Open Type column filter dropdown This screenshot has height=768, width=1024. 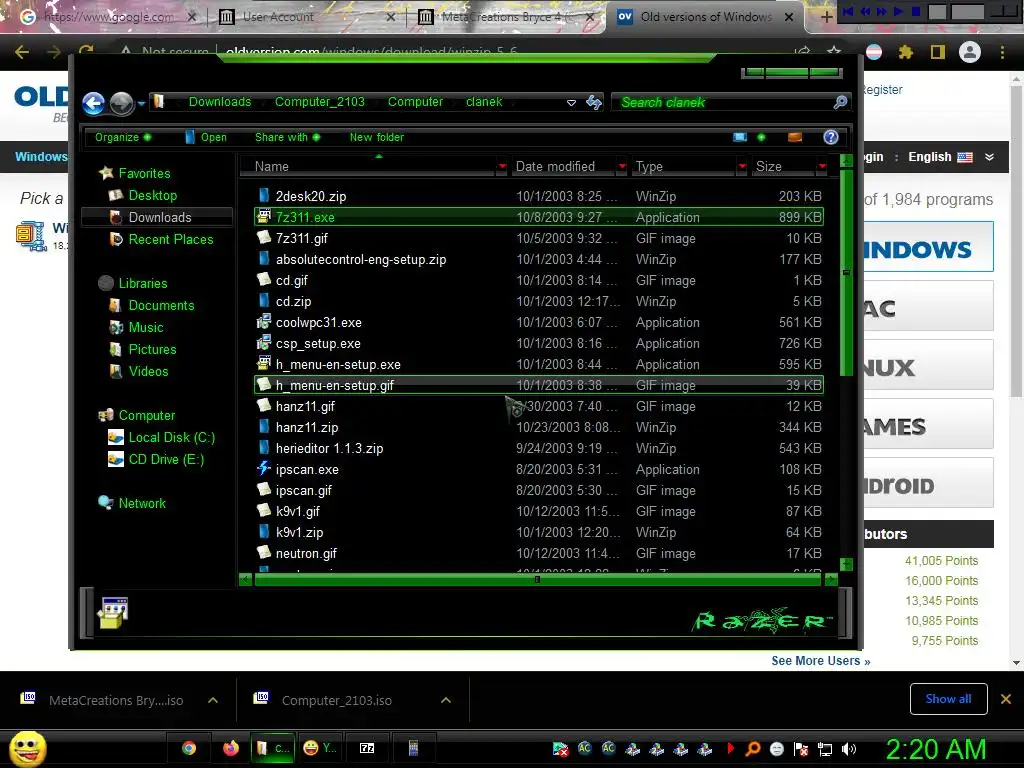coord(742,167)
